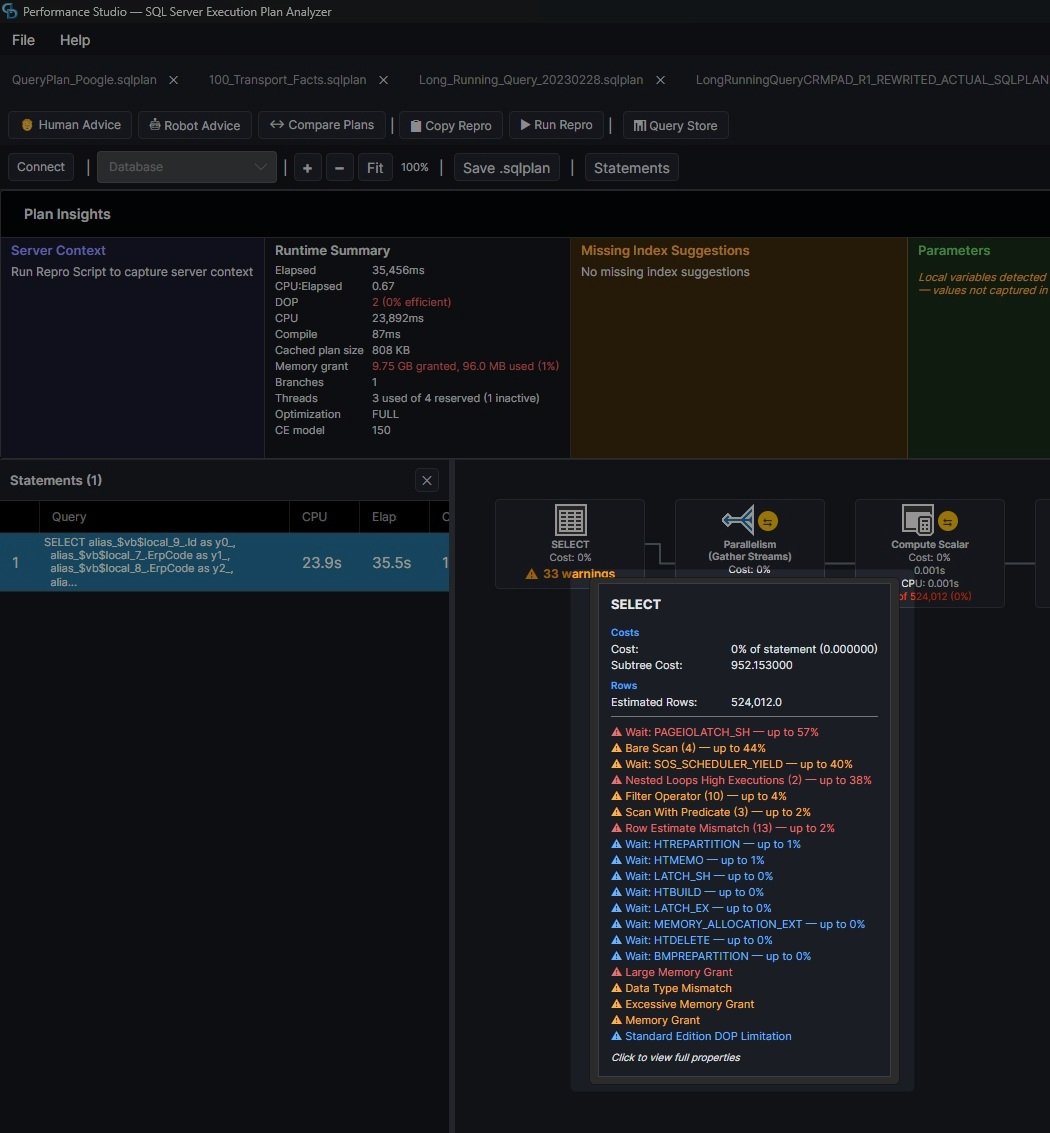Open Query Store
1050x1133 pixels.
[x=675, y=125]
